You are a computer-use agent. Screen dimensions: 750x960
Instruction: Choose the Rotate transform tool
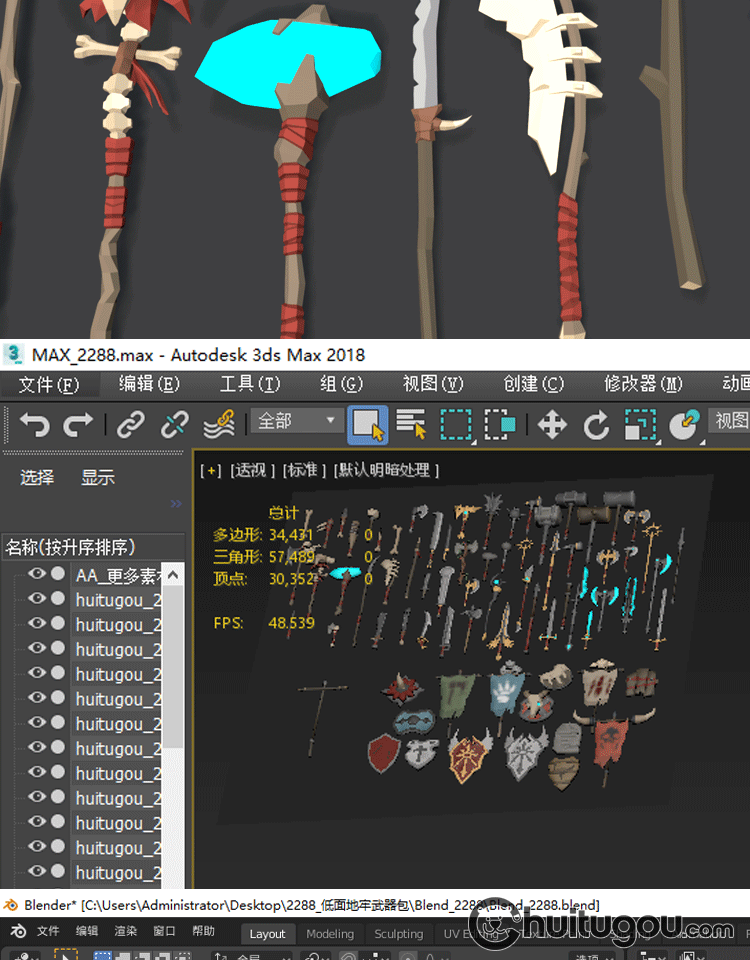(x=596, y=424)
